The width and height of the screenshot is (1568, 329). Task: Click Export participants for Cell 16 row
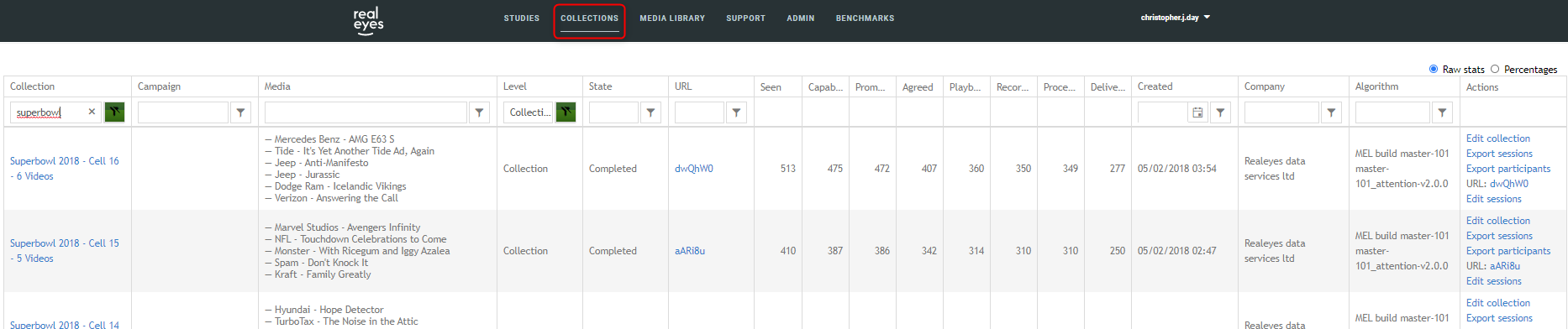tap(1508, 169)
